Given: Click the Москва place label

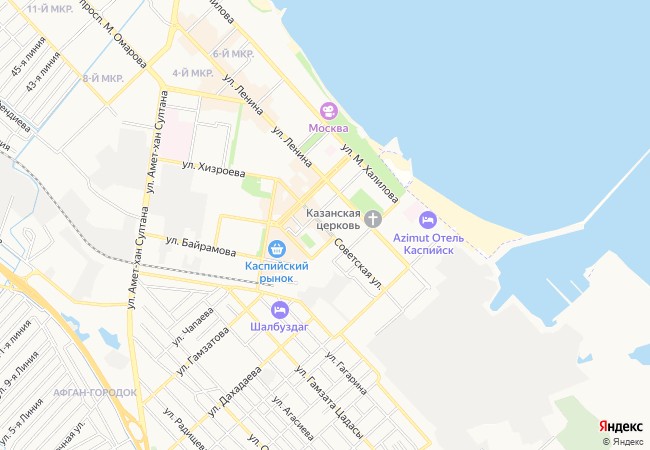Looking at the screenshot, I should tap(328, 128).
